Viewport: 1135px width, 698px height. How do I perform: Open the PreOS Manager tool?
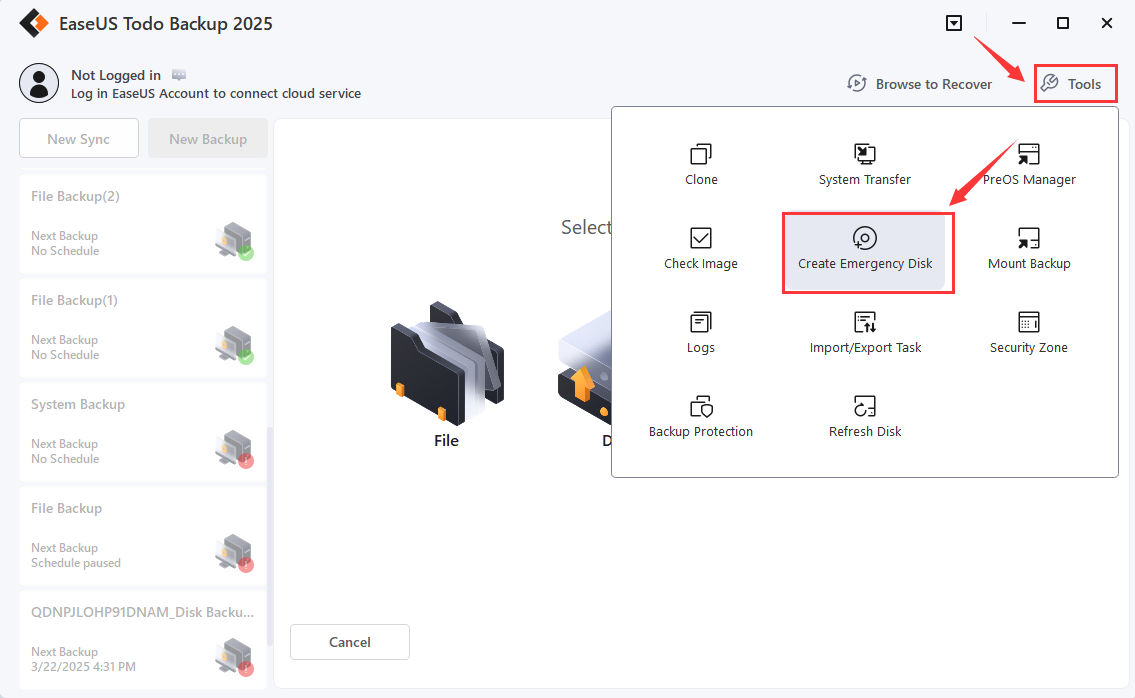pos(1029,165)
